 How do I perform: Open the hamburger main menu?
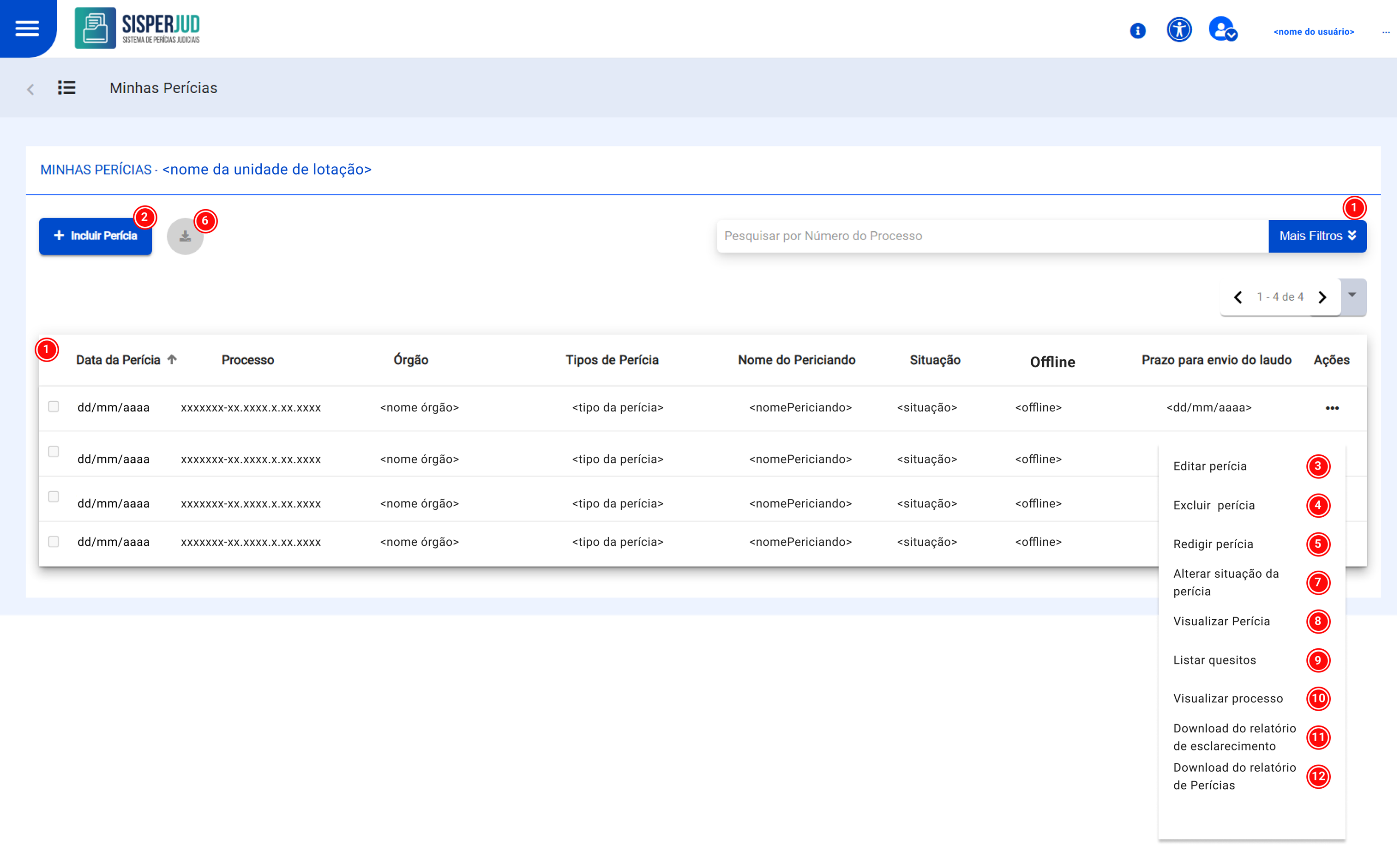tap(27, 28)
